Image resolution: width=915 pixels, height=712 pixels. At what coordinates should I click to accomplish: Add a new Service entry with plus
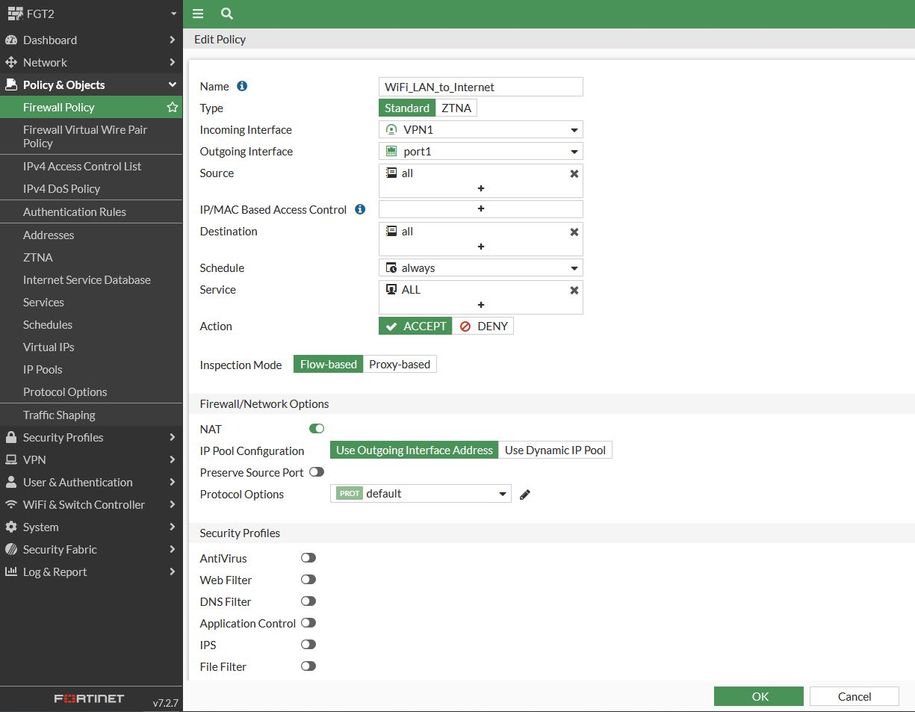pyautogui.click(x=481, y=305)
